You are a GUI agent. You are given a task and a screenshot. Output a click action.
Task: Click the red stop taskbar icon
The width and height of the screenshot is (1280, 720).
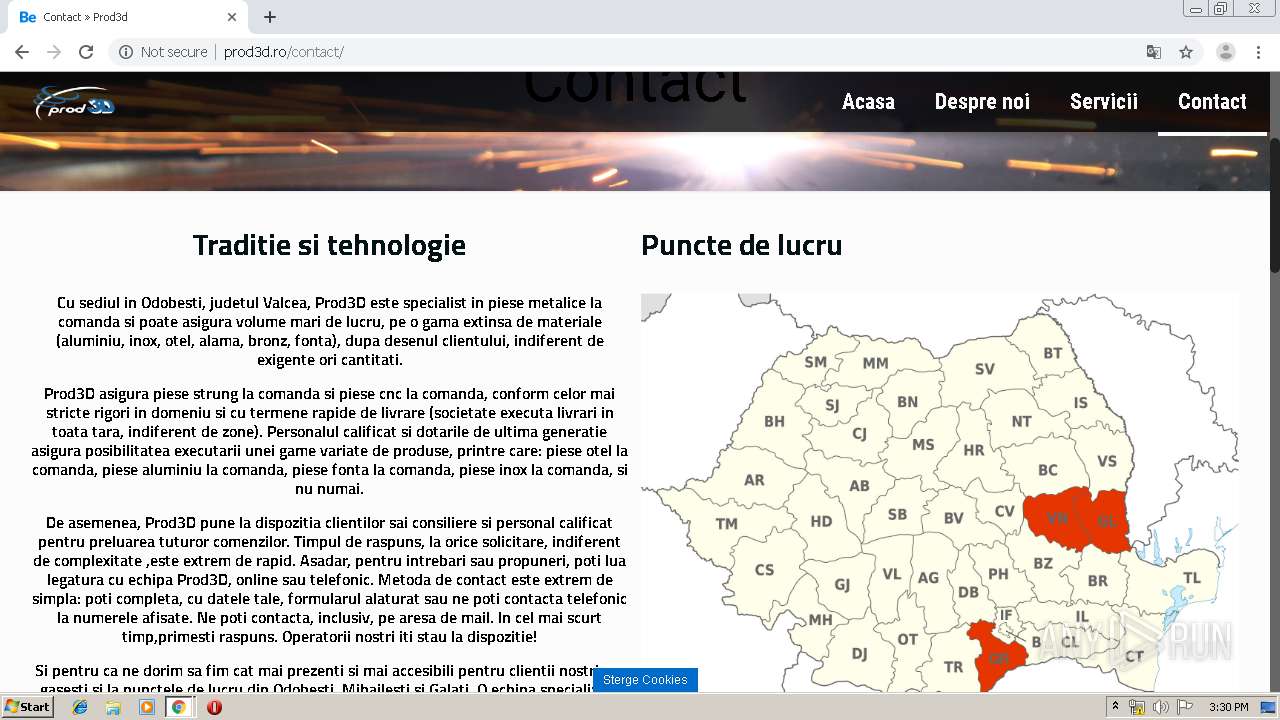click(x=214, y=707)
